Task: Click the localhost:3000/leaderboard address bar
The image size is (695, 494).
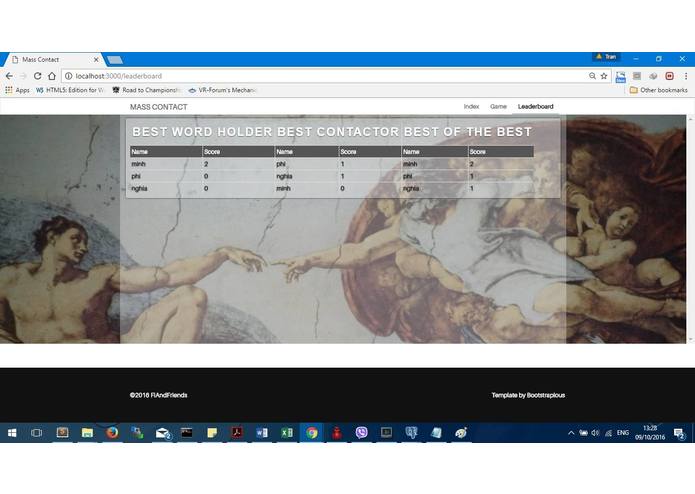Action: coord(328,76)
